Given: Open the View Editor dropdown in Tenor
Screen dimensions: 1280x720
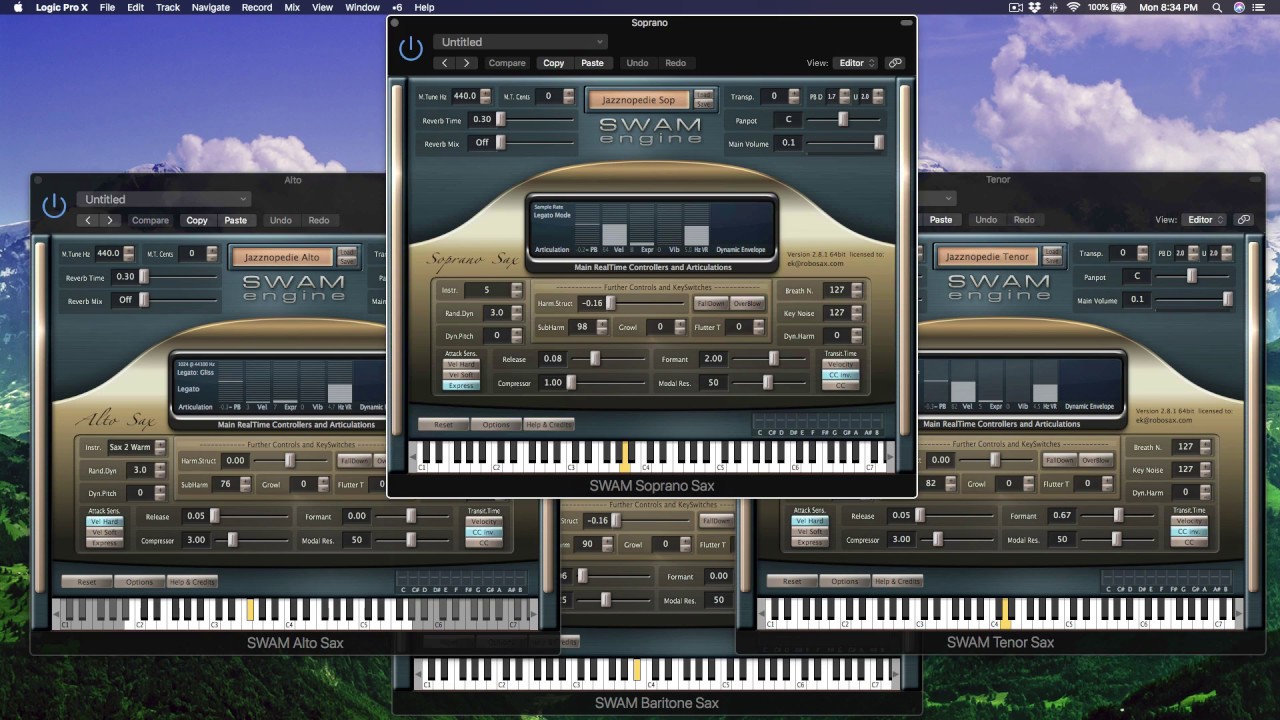Looking at the screenshot, I should click(1204, 220).
